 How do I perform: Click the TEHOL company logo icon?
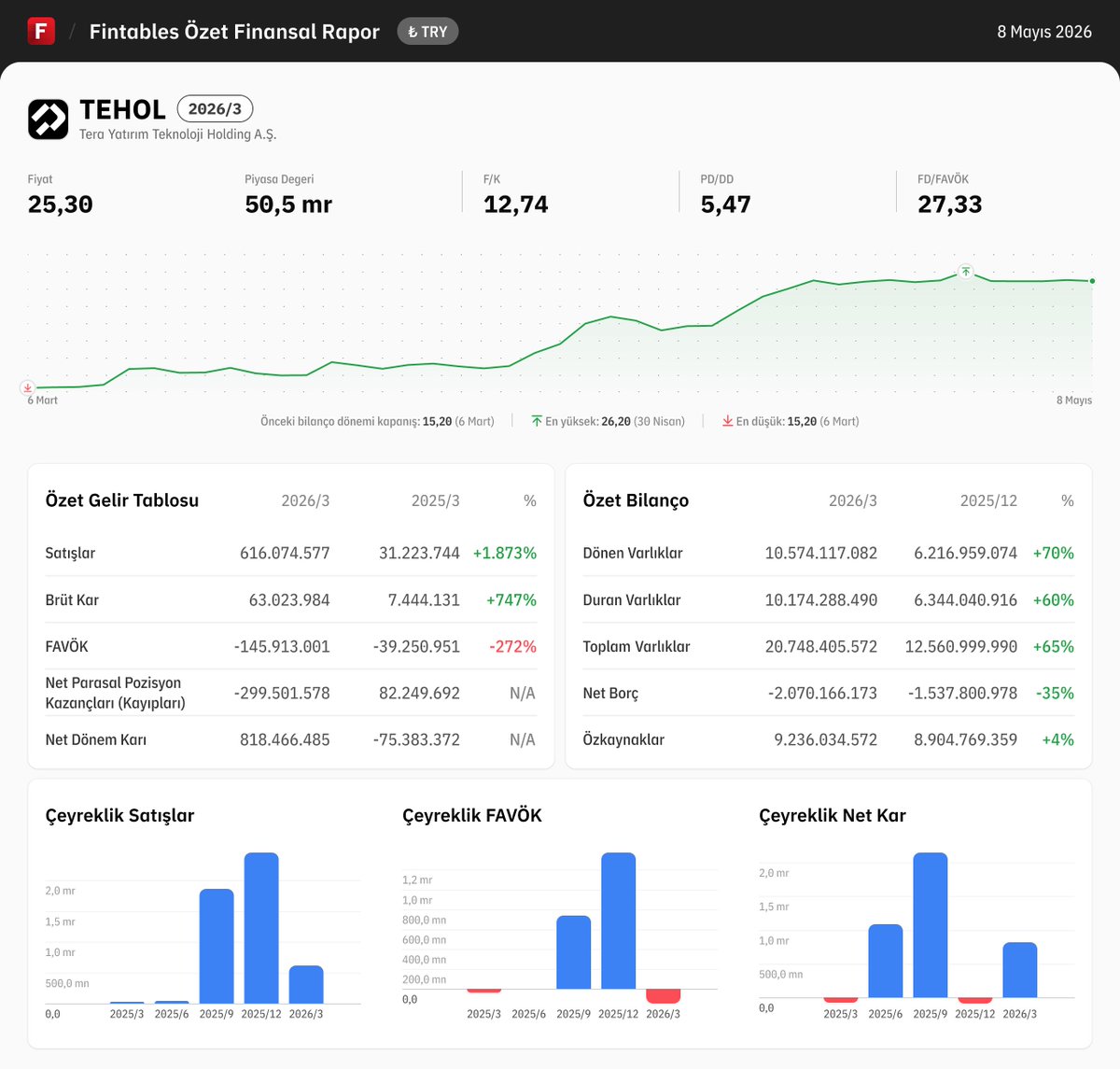click(x=49, y=120)
